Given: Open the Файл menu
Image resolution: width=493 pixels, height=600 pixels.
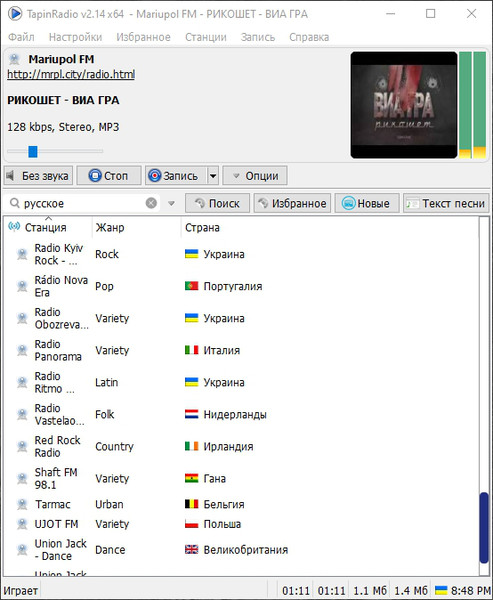Looking at the screenshot, I should [x=21, y=37].
